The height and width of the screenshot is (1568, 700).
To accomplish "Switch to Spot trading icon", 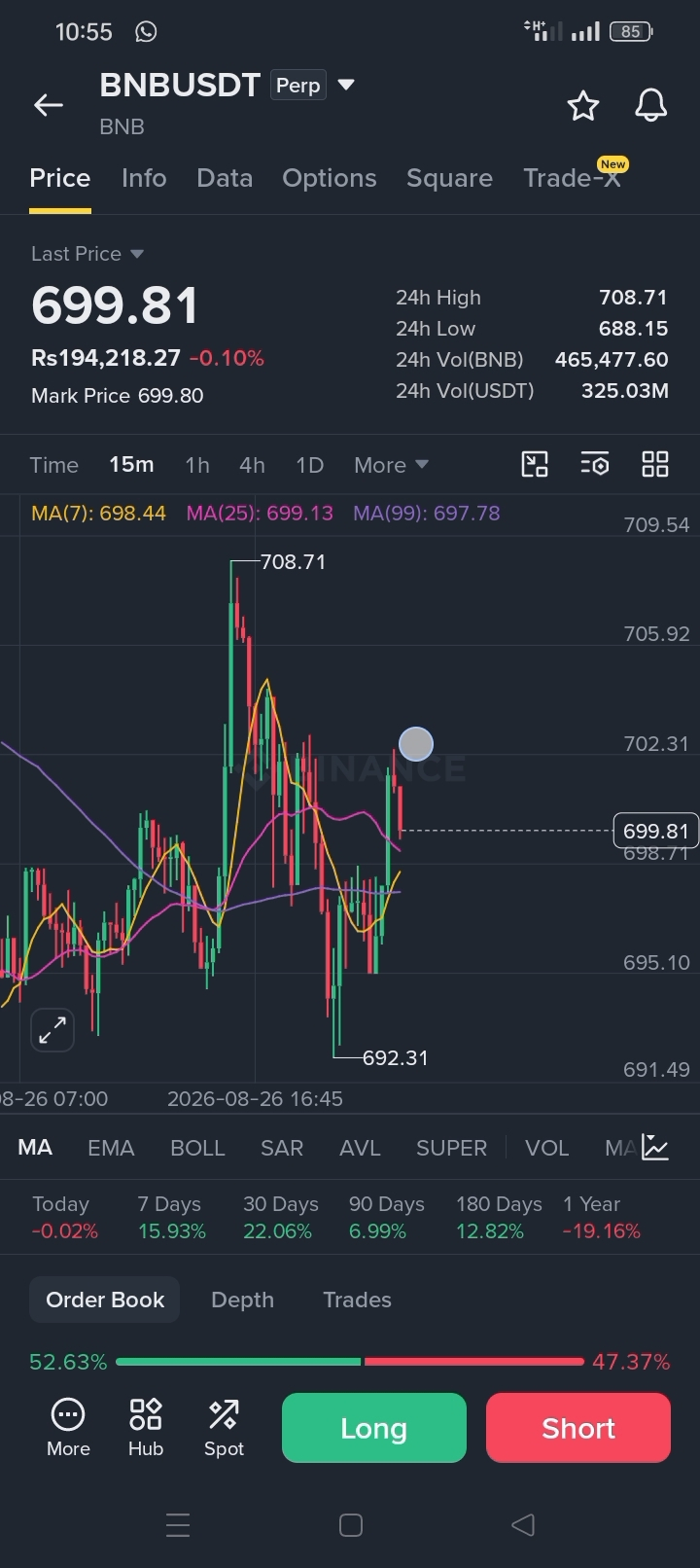I will pyautogui.click(x=224, y=1427).
